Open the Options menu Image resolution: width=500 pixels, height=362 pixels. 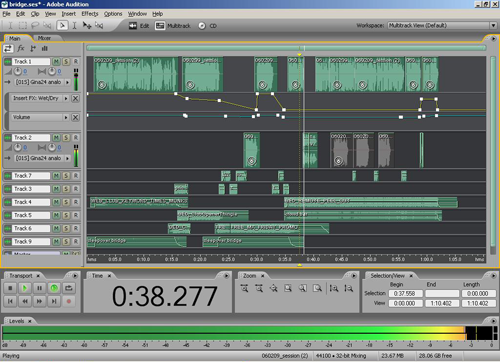(x=113, y=14)
